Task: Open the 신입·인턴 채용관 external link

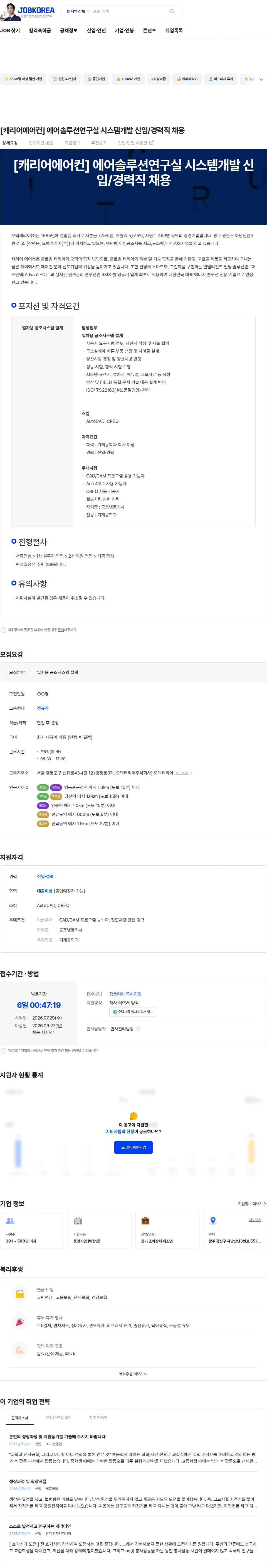Action: point(136,143)
